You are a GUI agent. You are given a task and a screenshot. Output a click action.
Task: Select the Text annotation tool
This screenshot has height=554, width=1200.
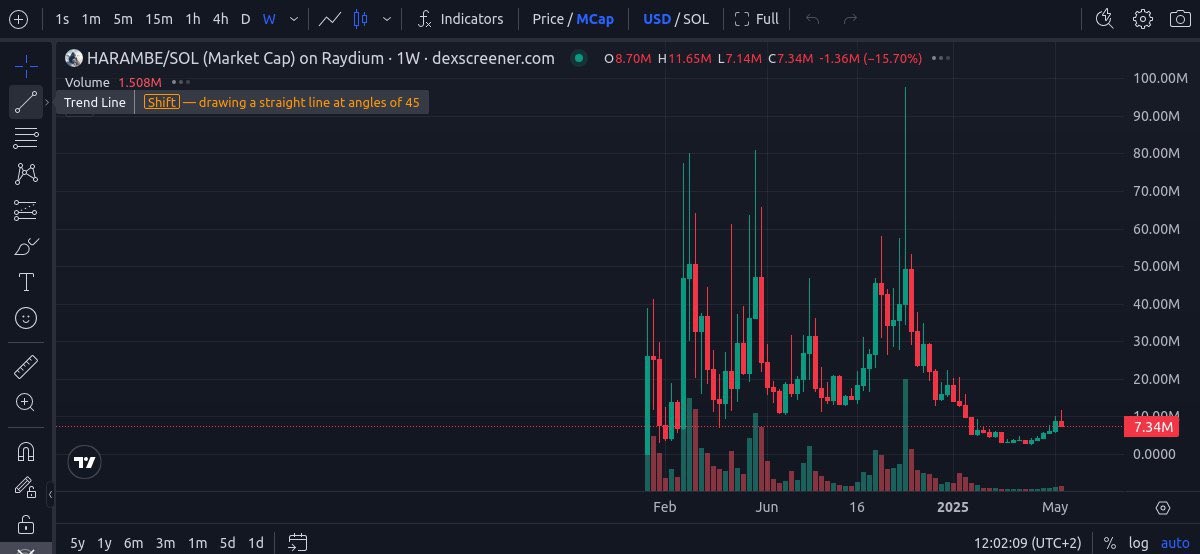point(26,282)
